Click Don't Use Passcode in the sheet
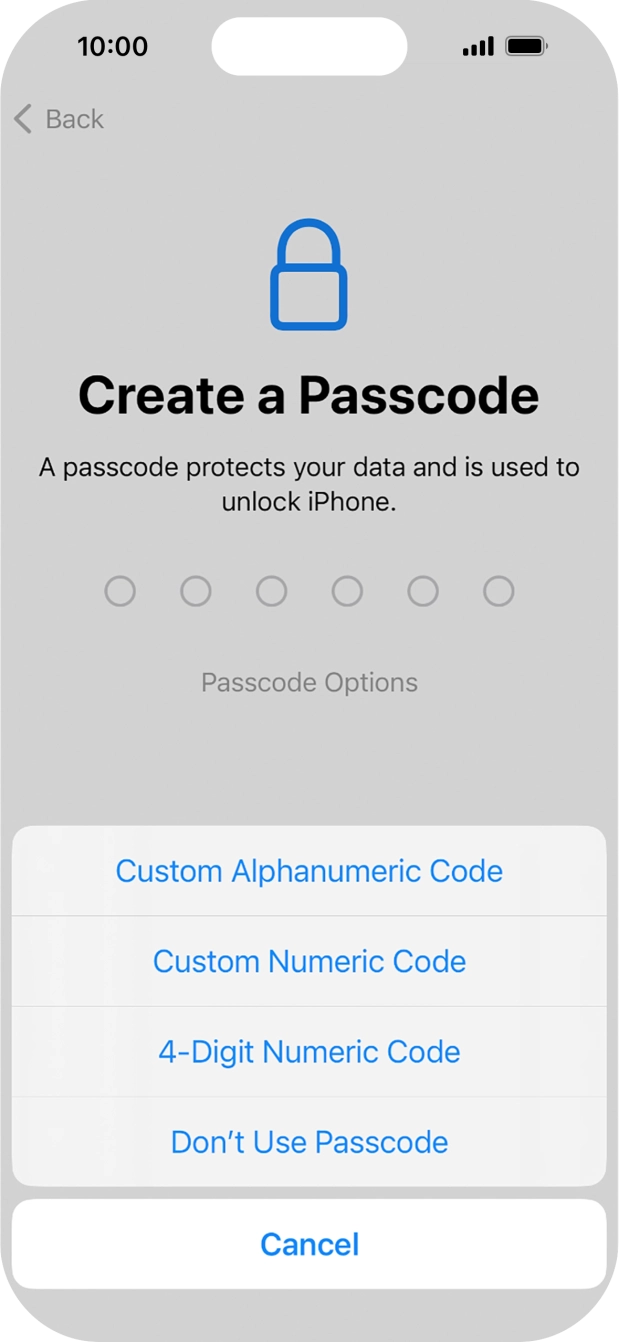This screenshot has height=1342, width=619. click(310, 1142)
